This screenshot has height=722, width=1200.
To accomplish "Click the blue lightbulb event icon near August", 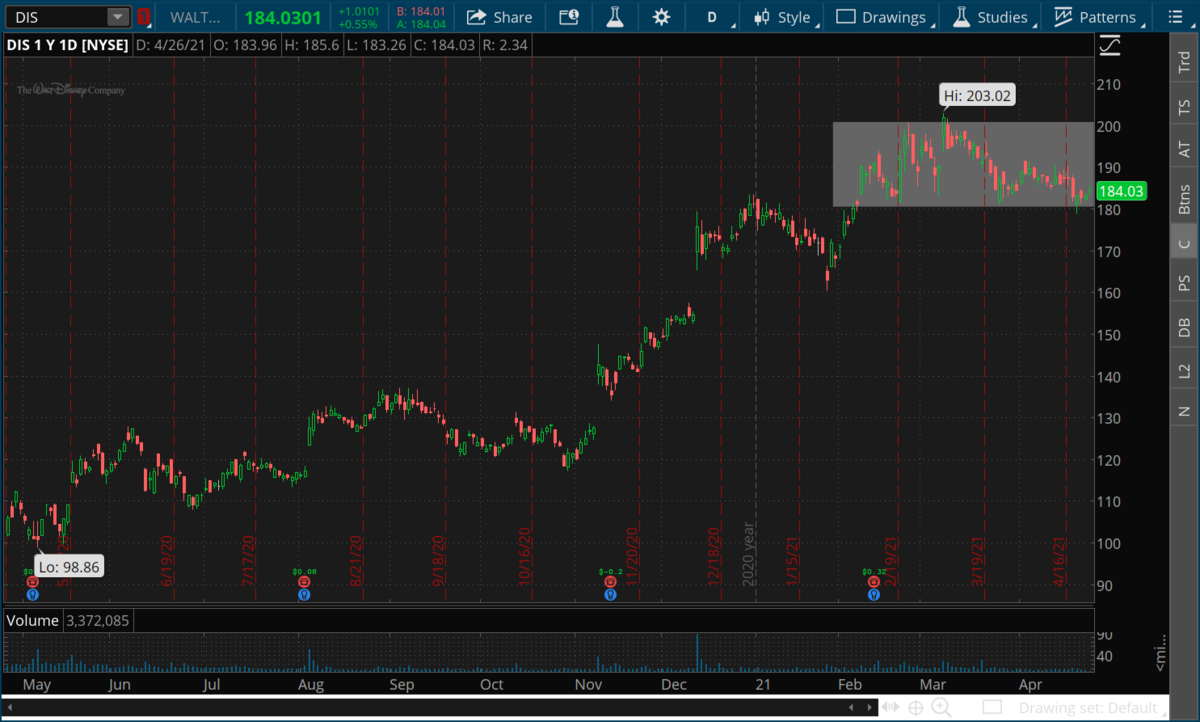I will 304,595.
